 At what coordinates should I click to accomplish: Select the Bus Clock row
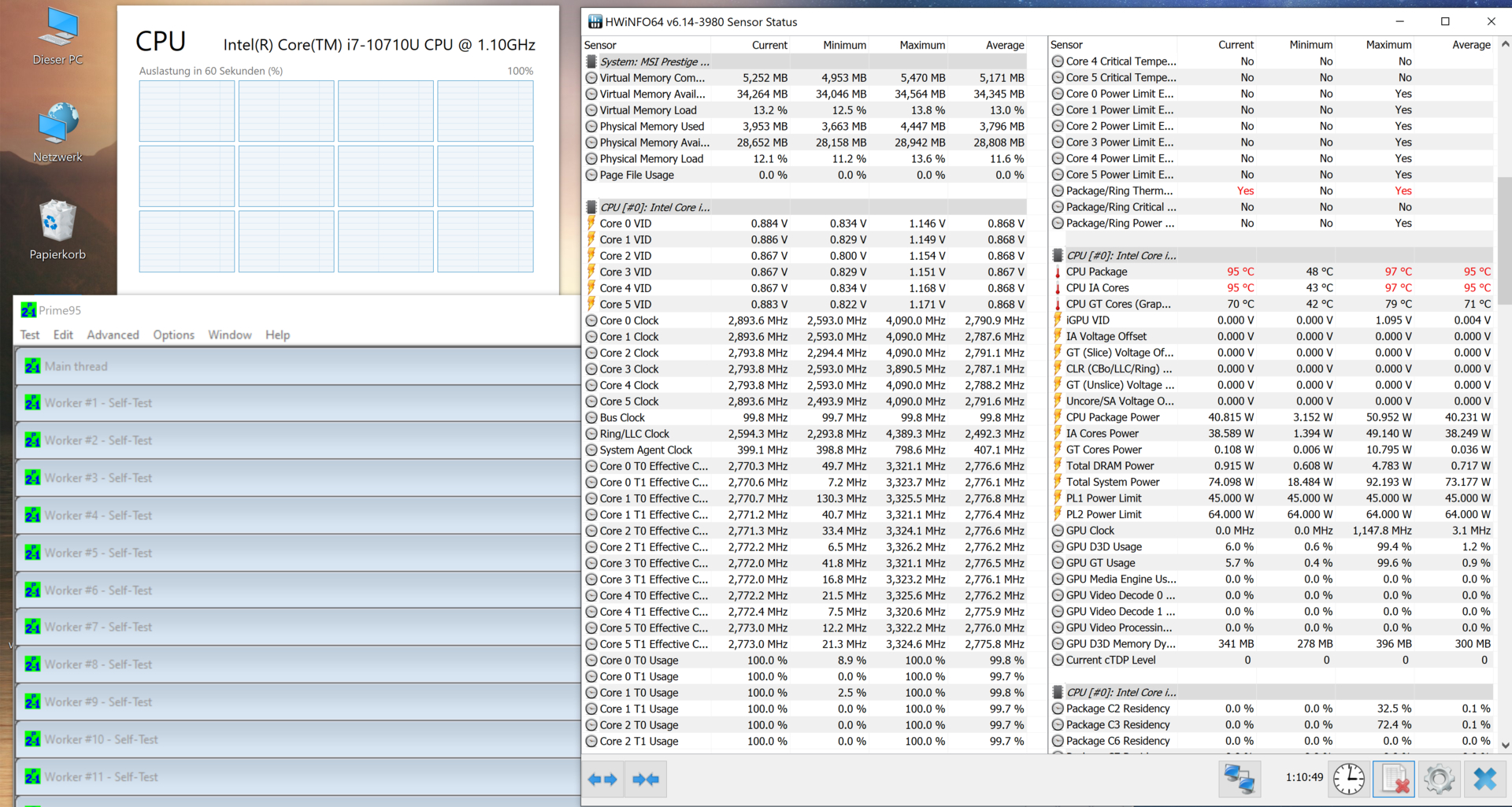coord(805,417)
